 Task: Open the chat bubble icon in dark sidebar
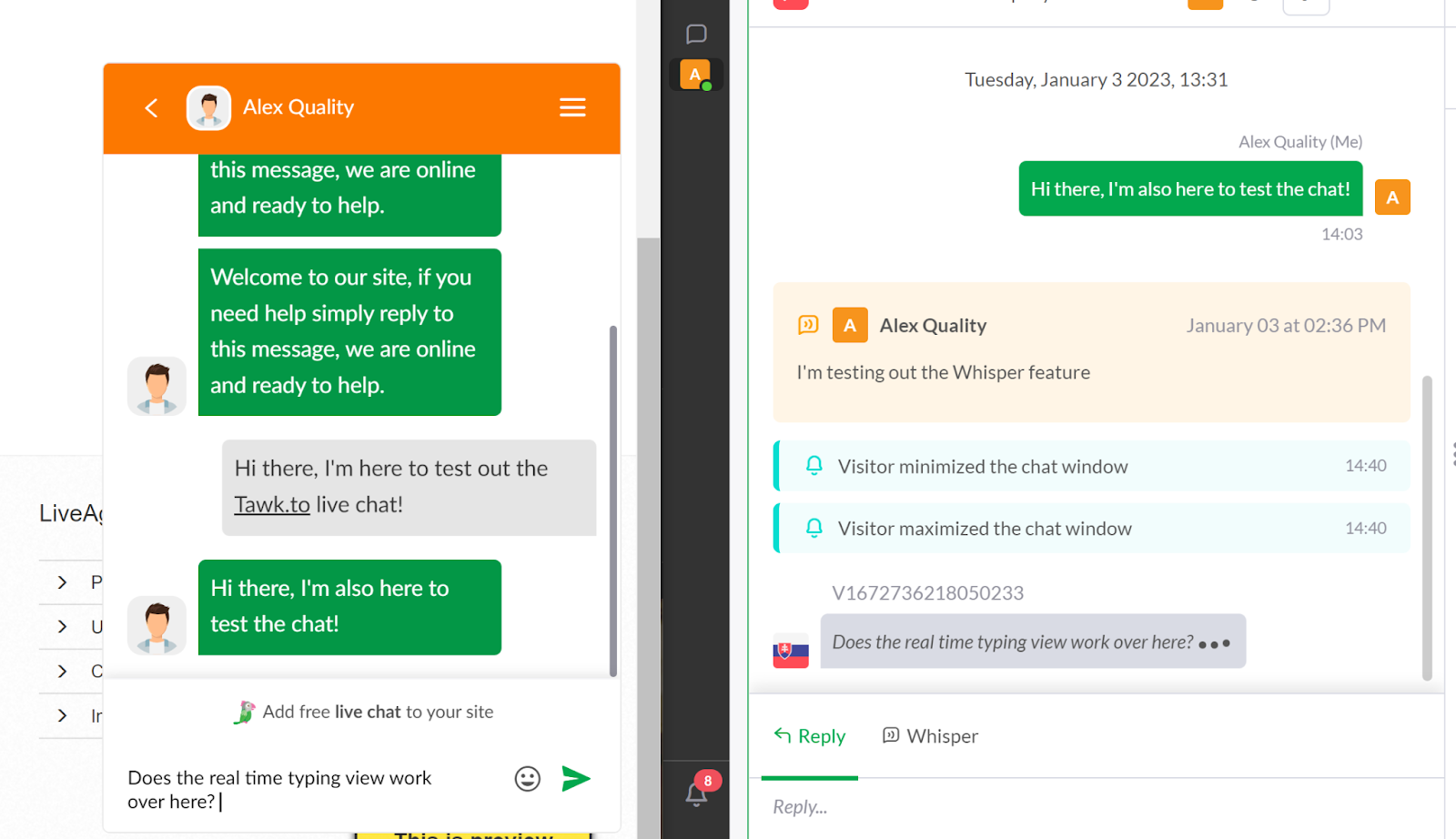pos(696,35)
